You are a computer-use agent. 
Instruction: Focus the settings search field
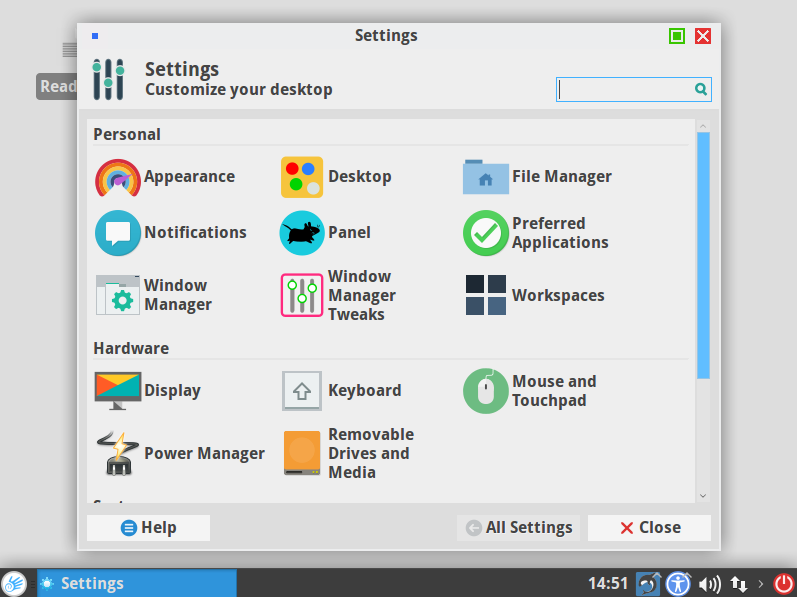625,90
